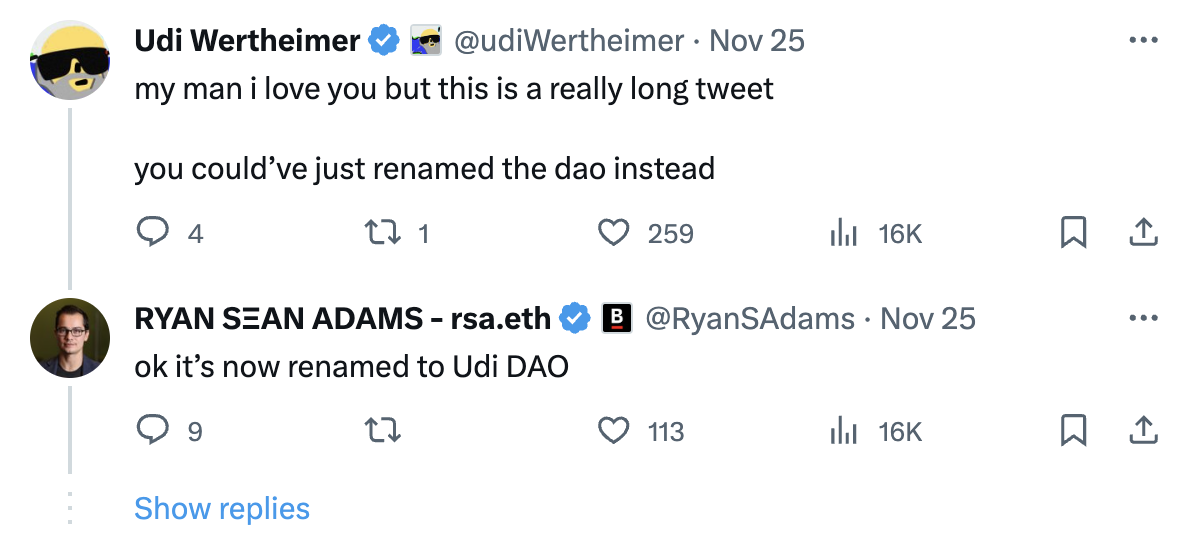Expand thread with Show replies

[x=222, y=508]
